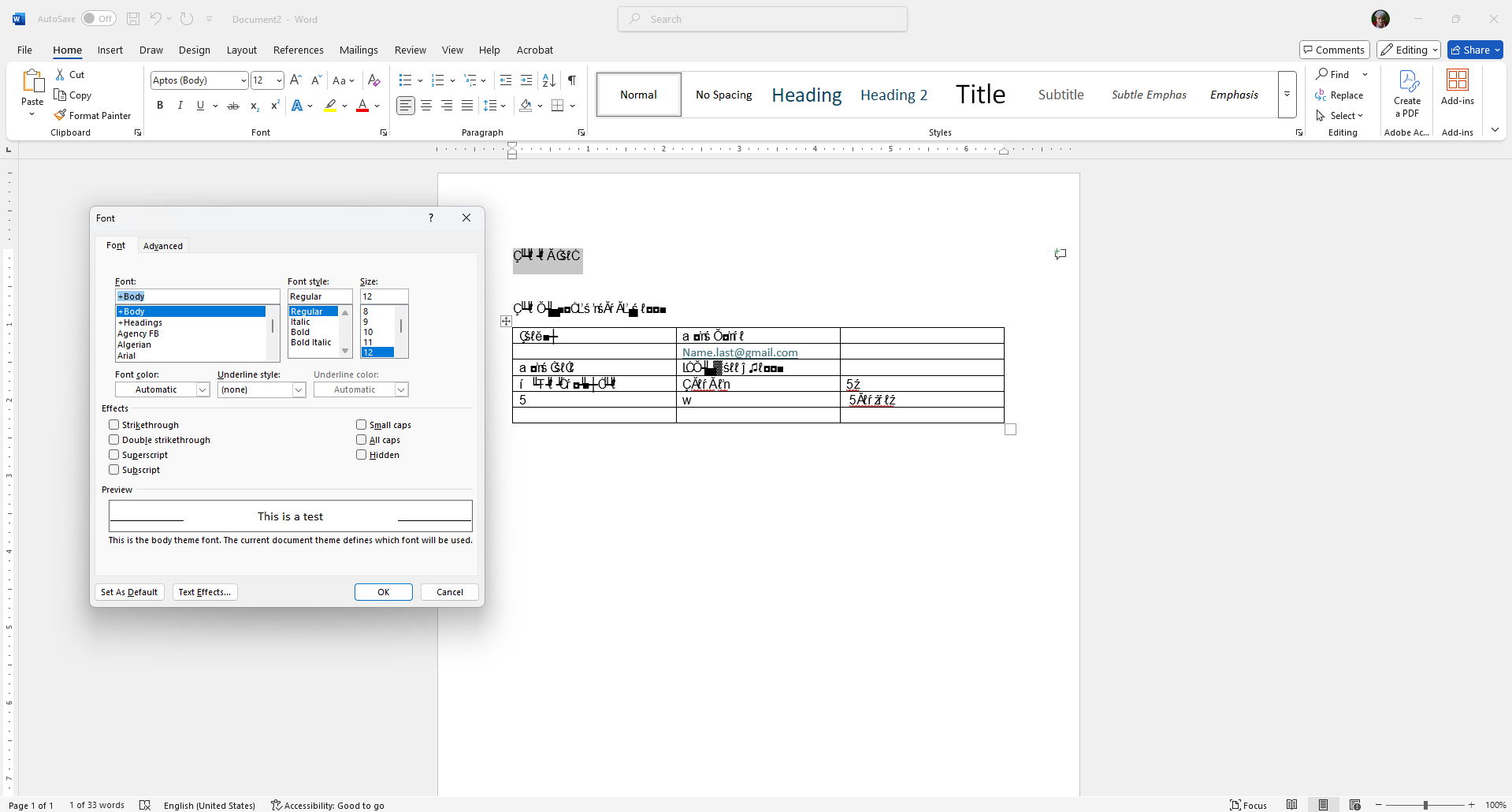The width and height of the screenshot is (1512, 812).
Task: Open the Font color dropdown in the dialog
Action: click(x=202, y=389)
